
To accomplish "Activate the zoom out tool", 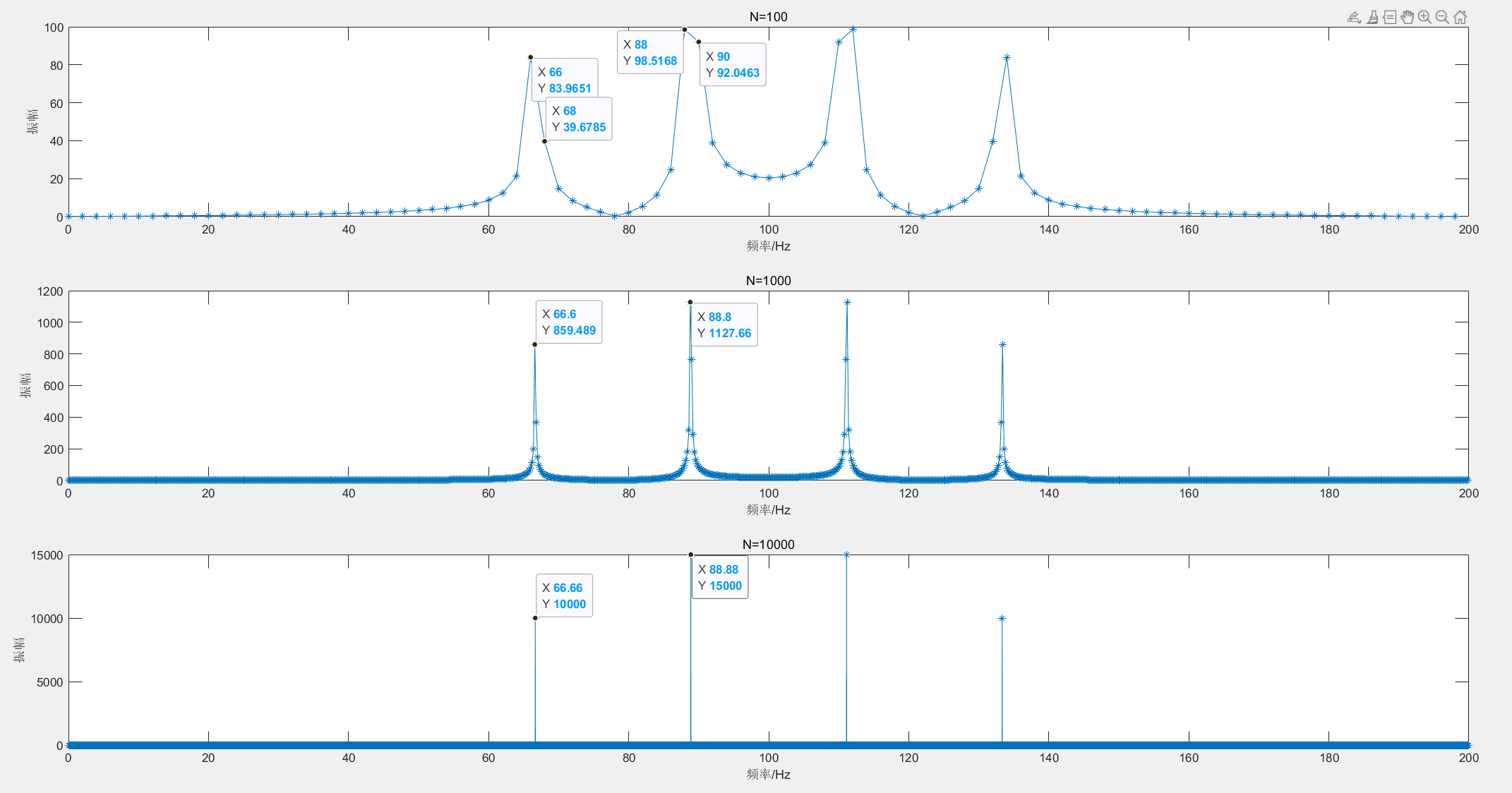I will coord(1443,17).
